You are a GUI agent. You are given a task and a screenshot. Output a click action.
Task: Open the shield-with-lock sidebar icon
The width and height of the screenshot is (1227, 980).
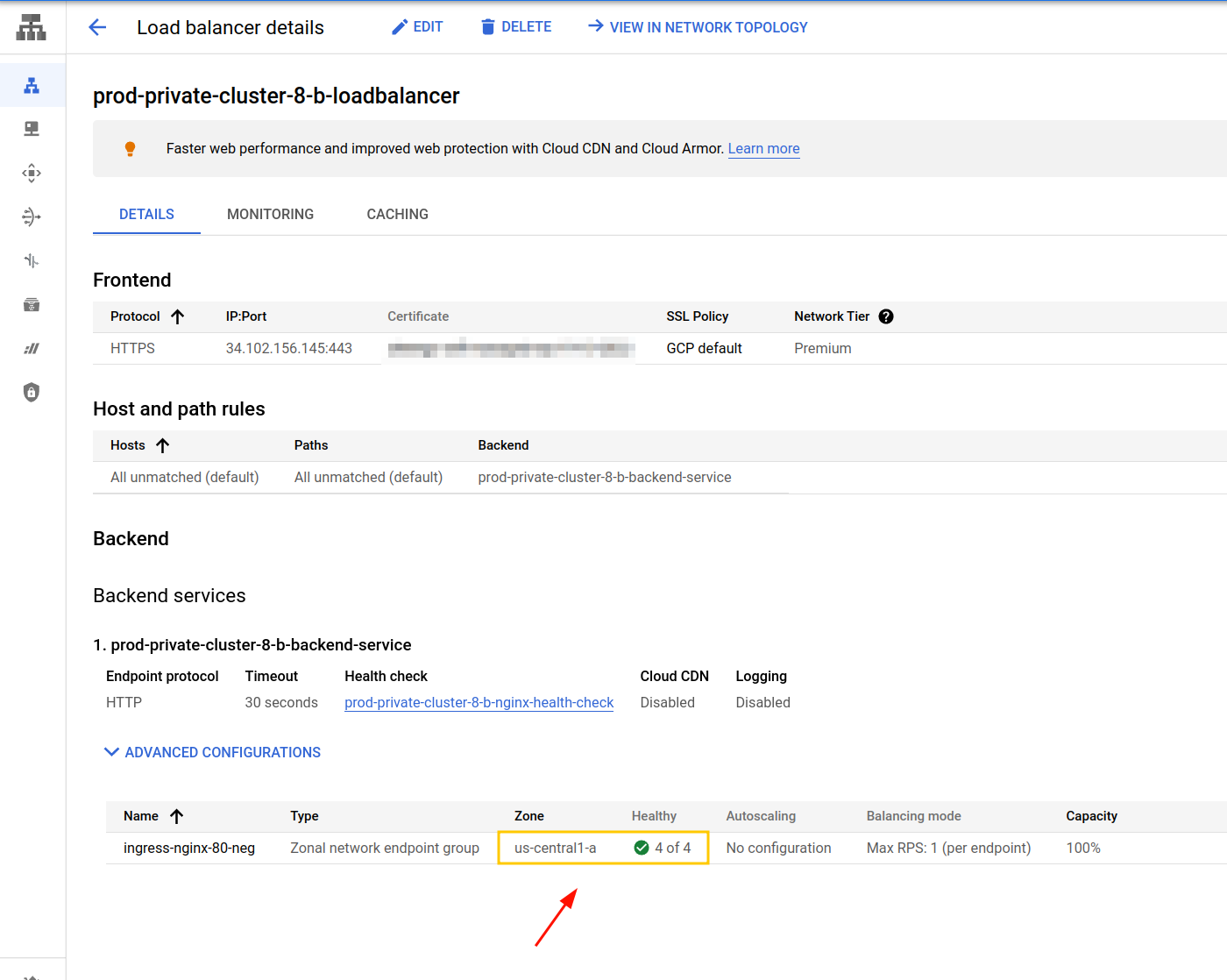(x=32, y=392)
